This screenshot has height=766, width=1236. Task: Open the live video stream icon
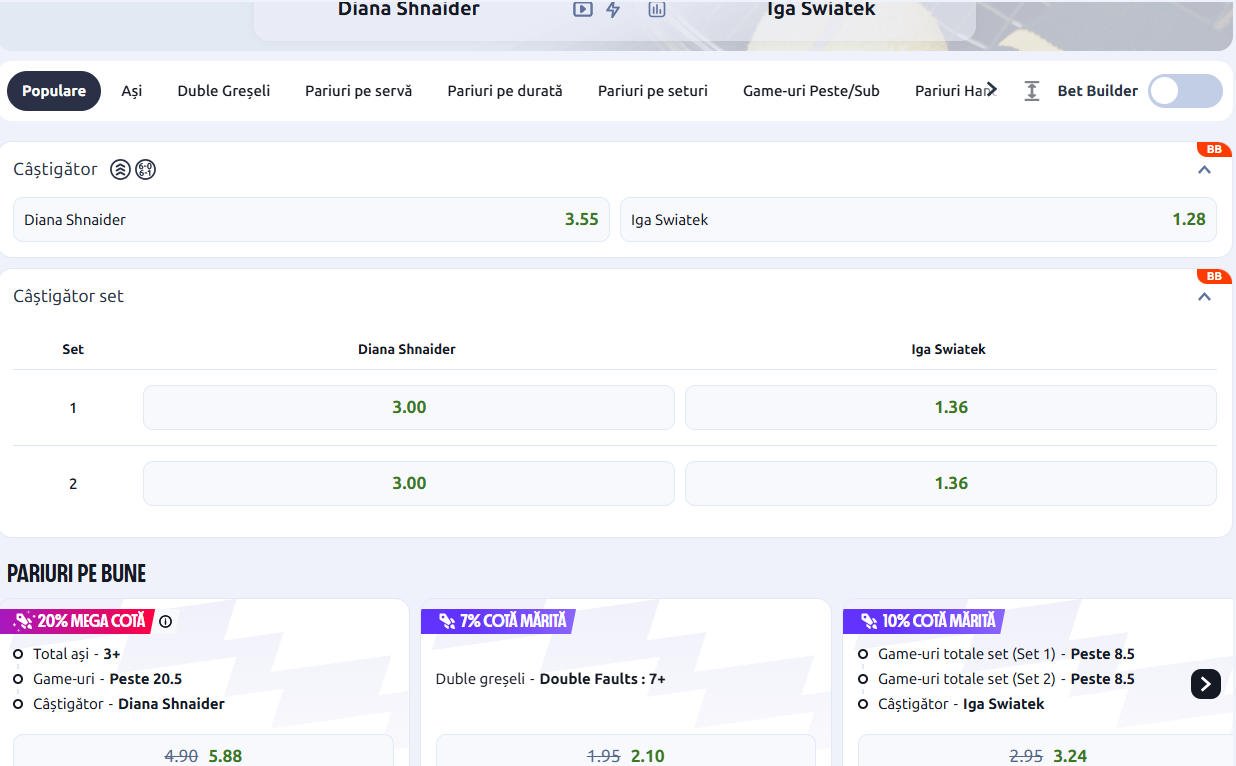tap(582, 9)
